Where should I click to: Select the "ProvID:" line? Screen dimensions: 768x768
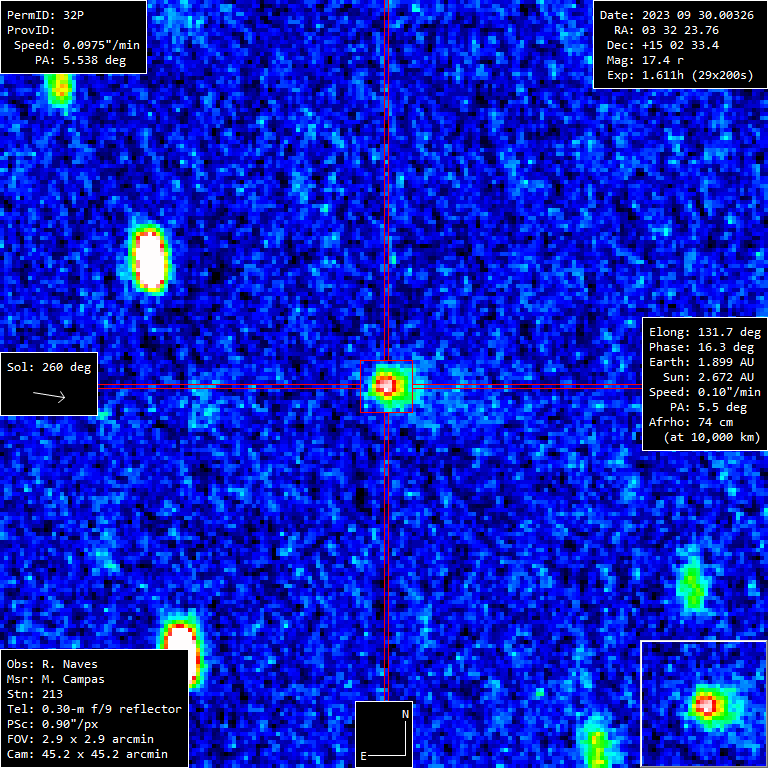click(31, 30)
